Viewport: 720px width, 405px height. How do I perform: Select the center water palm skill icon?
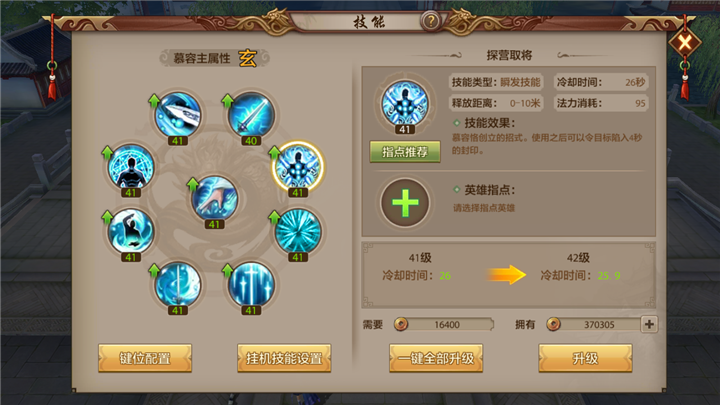click(214, 198)
